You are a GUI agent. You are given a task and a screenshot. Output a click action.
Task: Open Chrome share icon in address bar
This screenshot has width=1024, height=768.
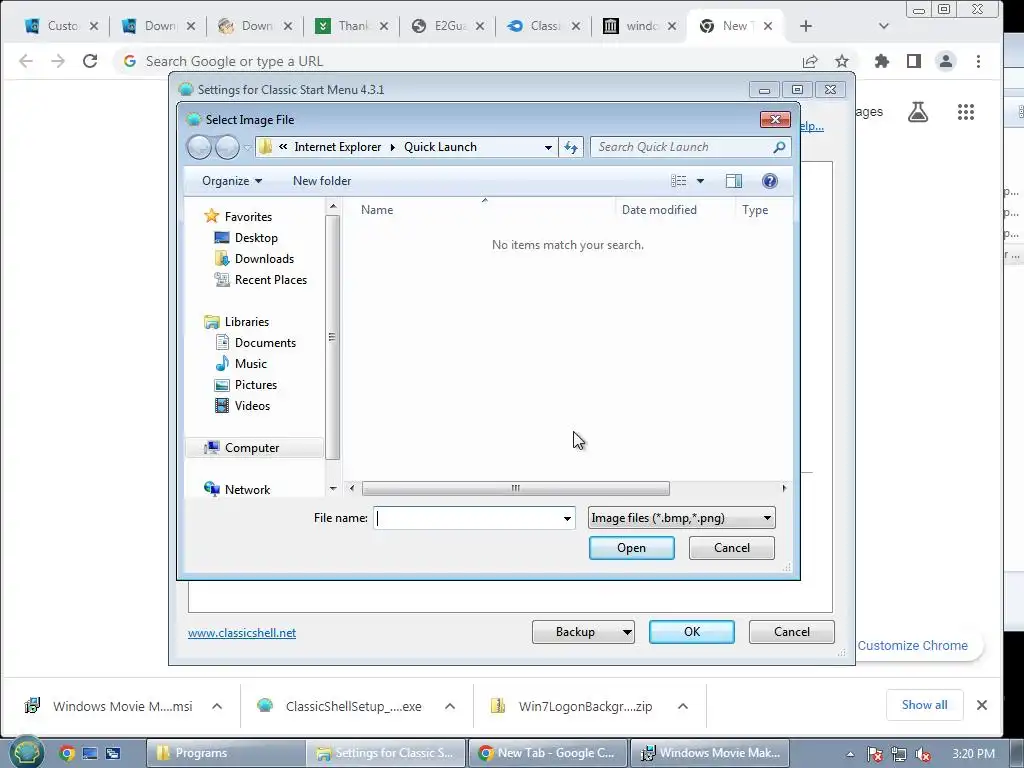(x=810, y=61)
